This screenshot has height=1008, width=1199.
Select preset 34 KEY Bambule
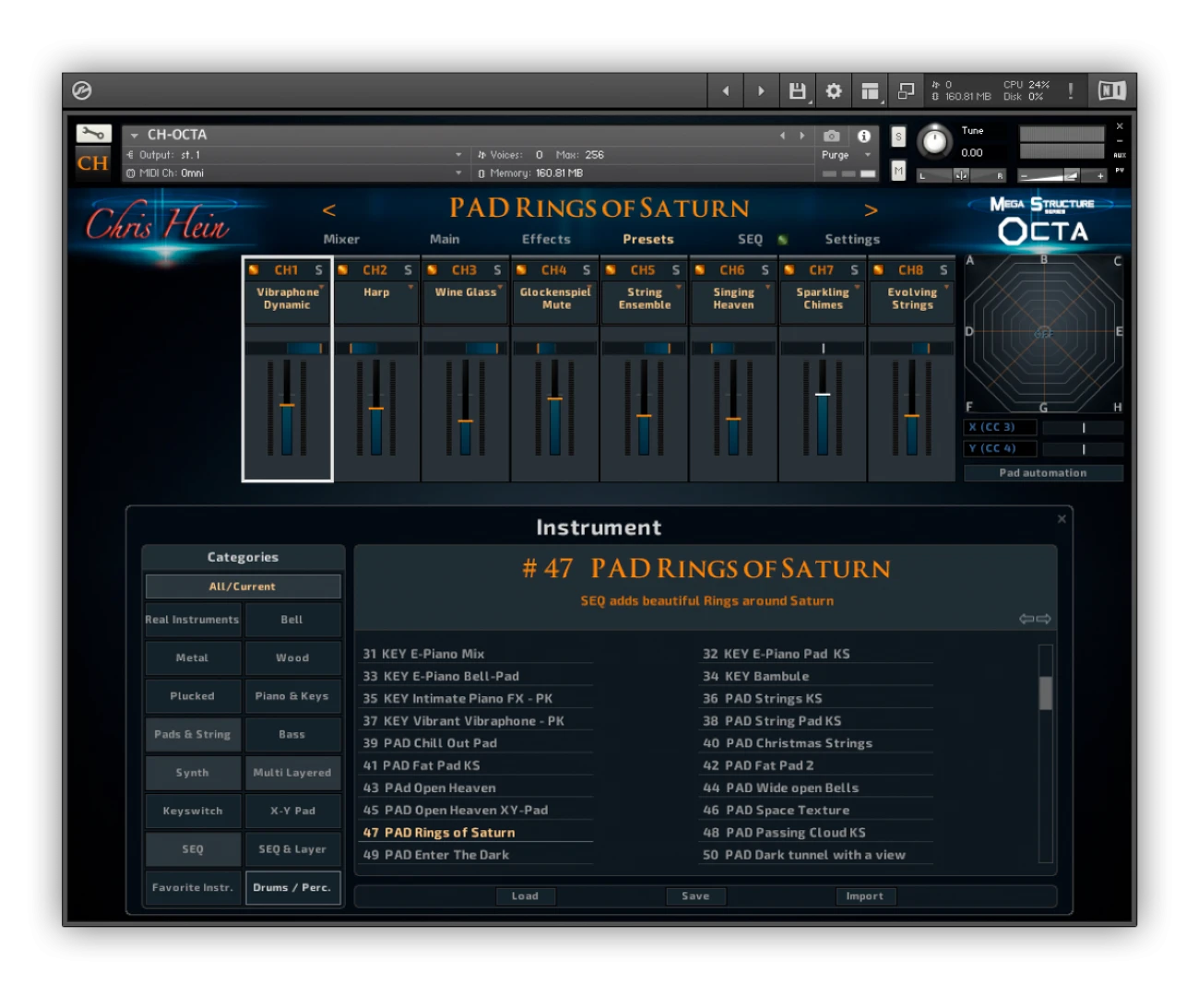816,676
